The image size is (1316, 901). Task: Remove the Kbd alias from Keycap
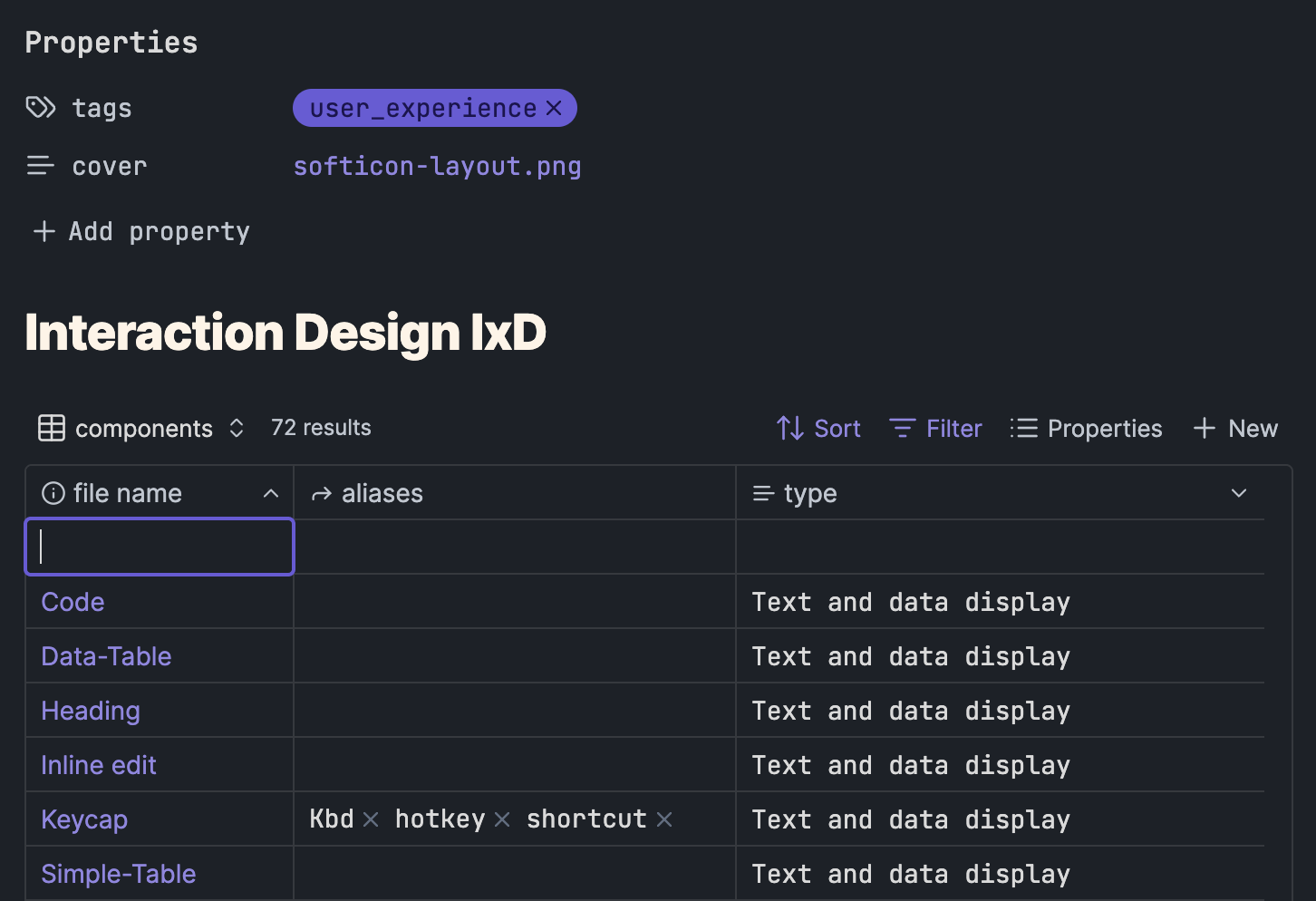[371, 820]
